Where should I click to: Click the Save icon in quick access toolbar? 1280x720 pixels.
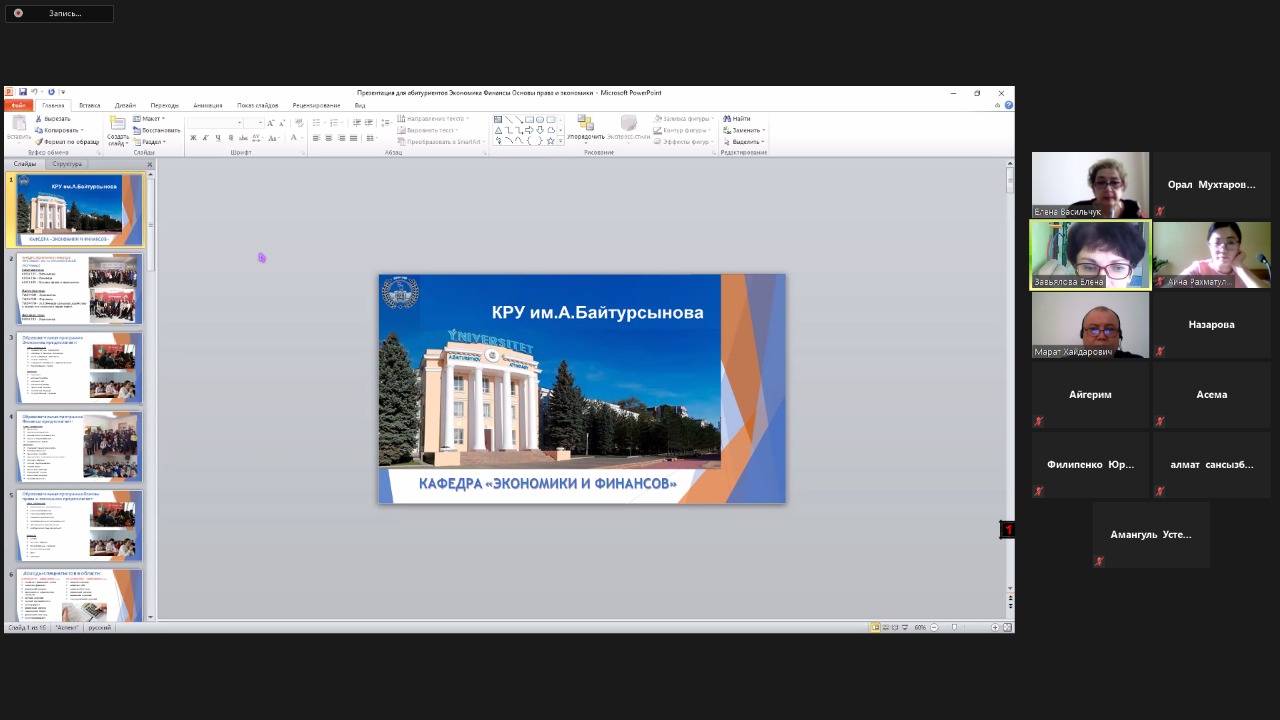[23, 92]
